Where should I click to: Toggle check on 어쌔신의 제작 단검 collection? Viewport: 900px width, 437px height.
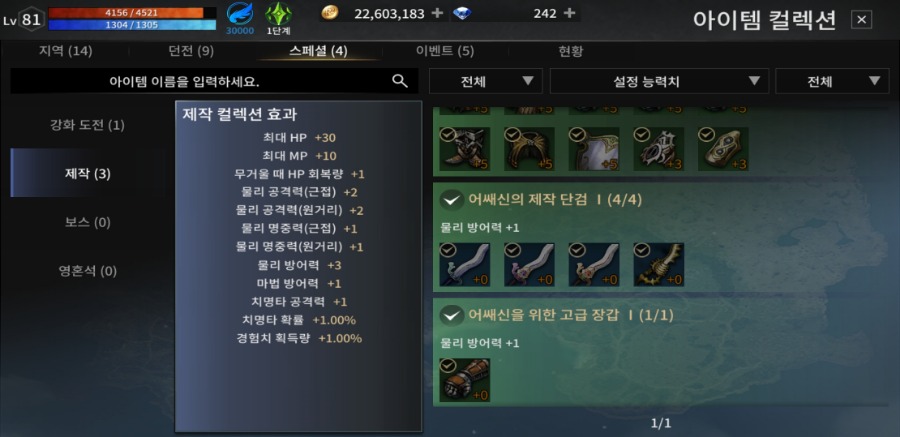pyautogui.click(x=452, y=200)
